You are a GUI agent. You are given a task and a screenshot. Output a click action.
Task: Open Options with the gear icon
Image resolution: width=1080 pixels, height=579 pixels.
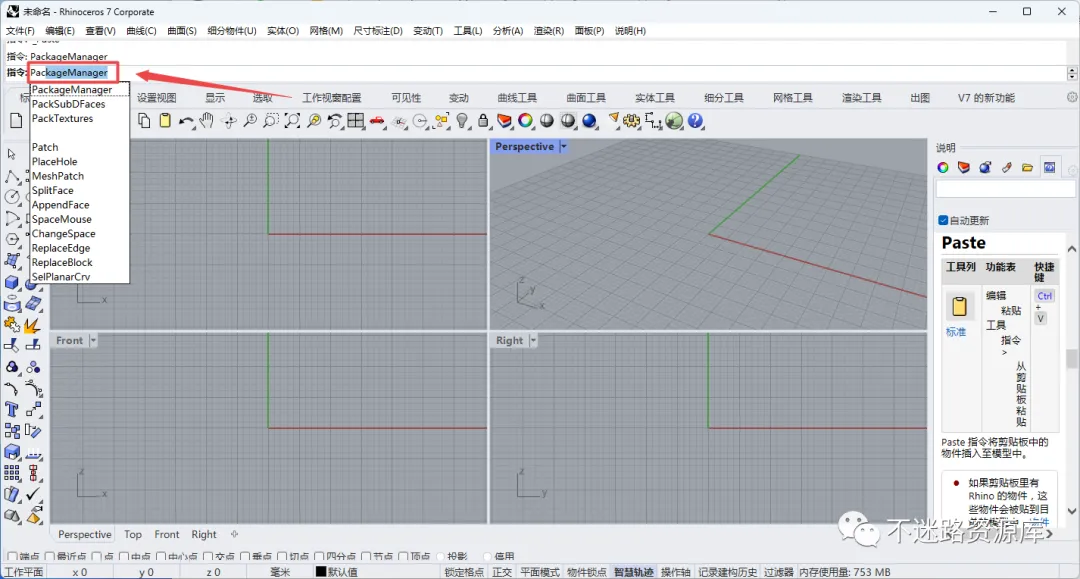pyautogui.click(x=632, y=121)
